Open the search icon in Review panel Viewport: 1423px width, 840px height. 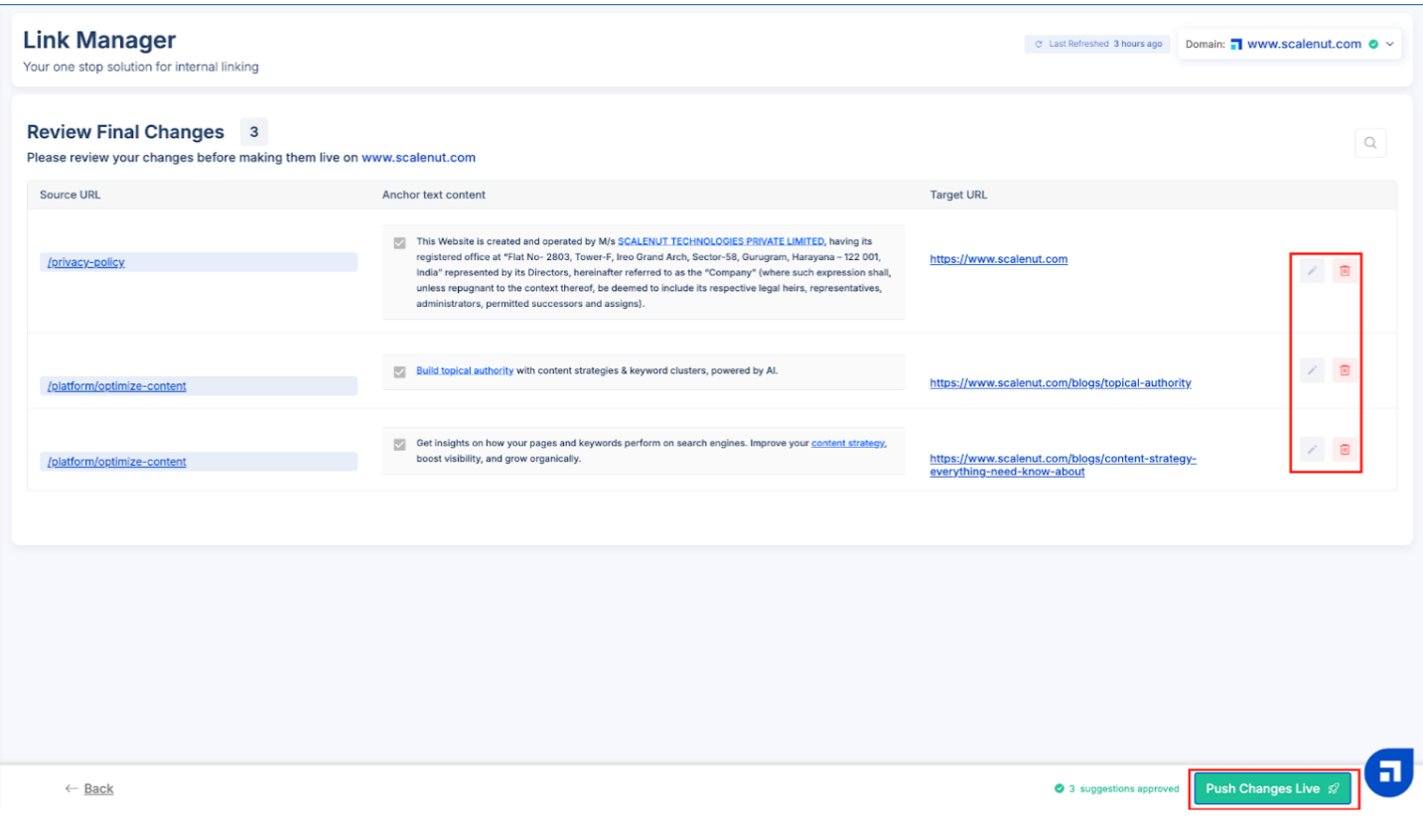[1369, 143]
